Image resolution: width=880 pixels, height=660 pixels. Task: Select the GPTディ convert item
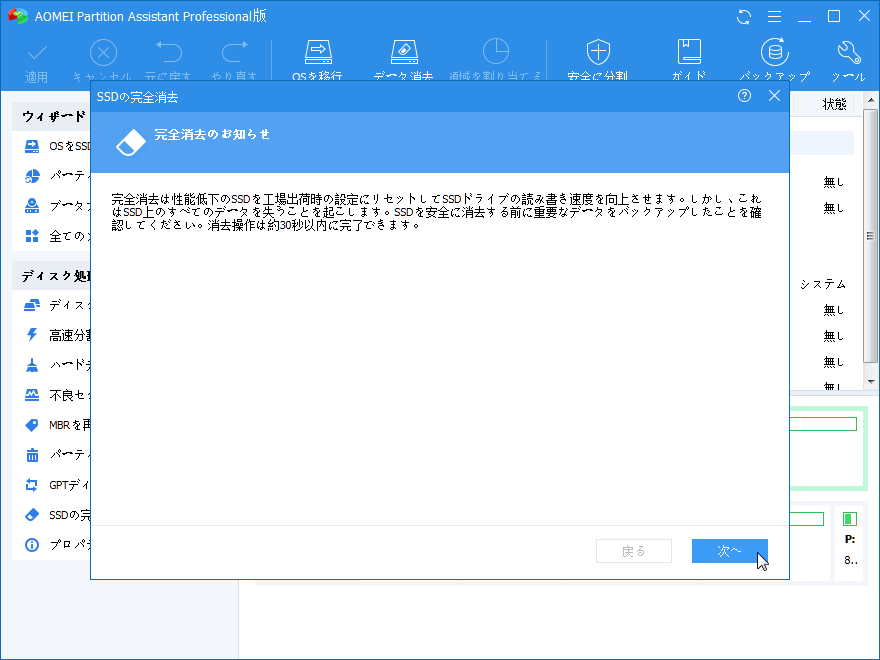[x=57, y=485]
